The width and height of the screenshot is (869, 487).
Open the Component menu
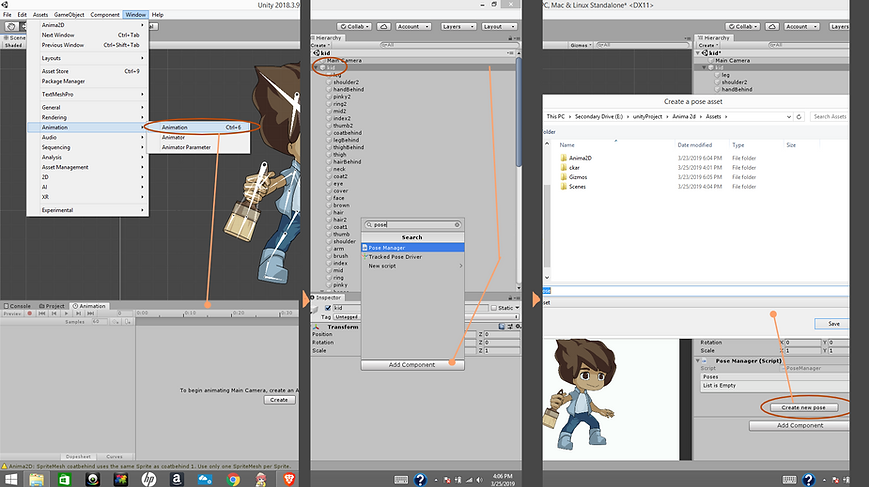click(105, 14)
